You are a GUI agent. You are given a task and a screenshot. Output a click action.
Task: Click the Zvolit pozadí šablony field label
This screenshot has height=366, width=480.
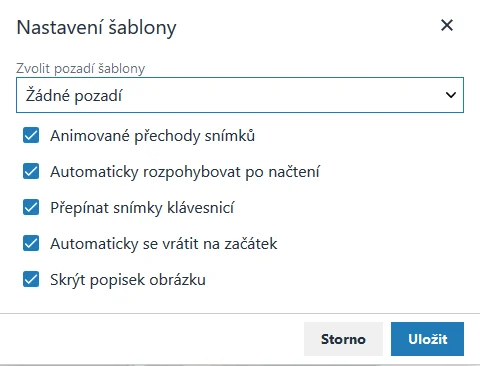pyautogui.click(x=81, y=68)
